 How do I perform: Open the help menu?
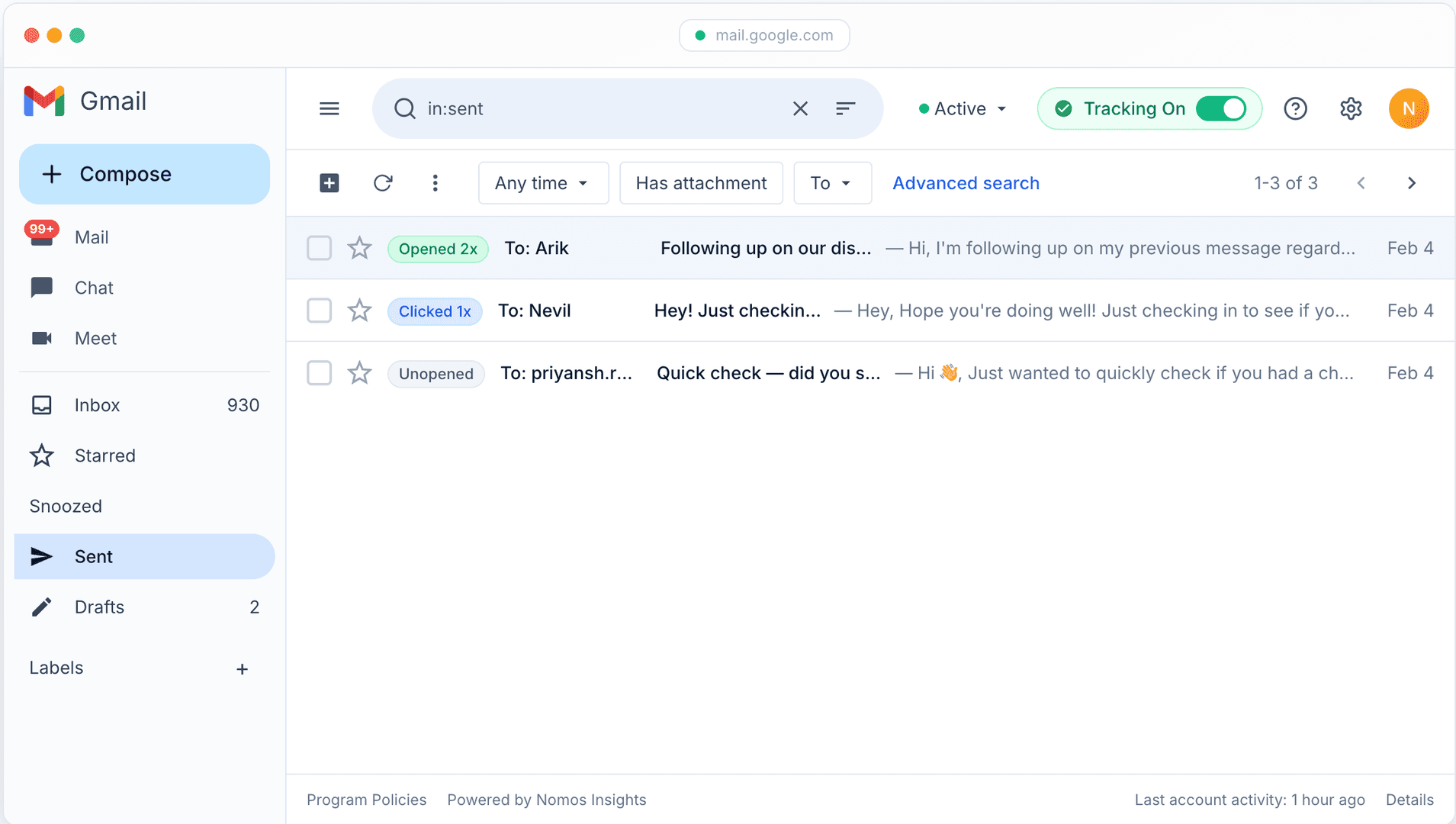pos(1295,108)
